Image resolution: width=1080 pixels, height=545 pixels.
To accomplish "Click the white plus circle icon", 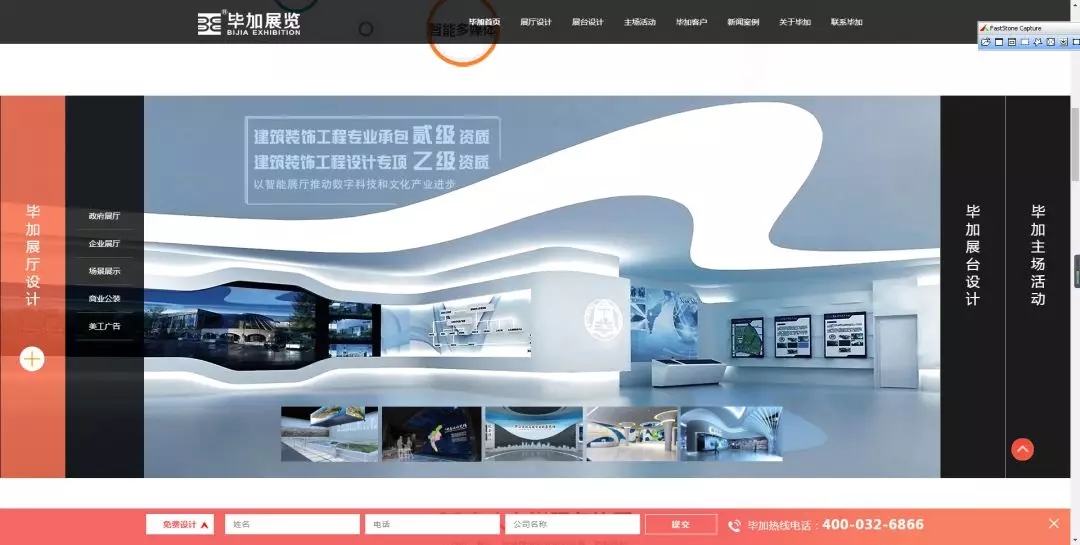I will (x=32, y=359).
